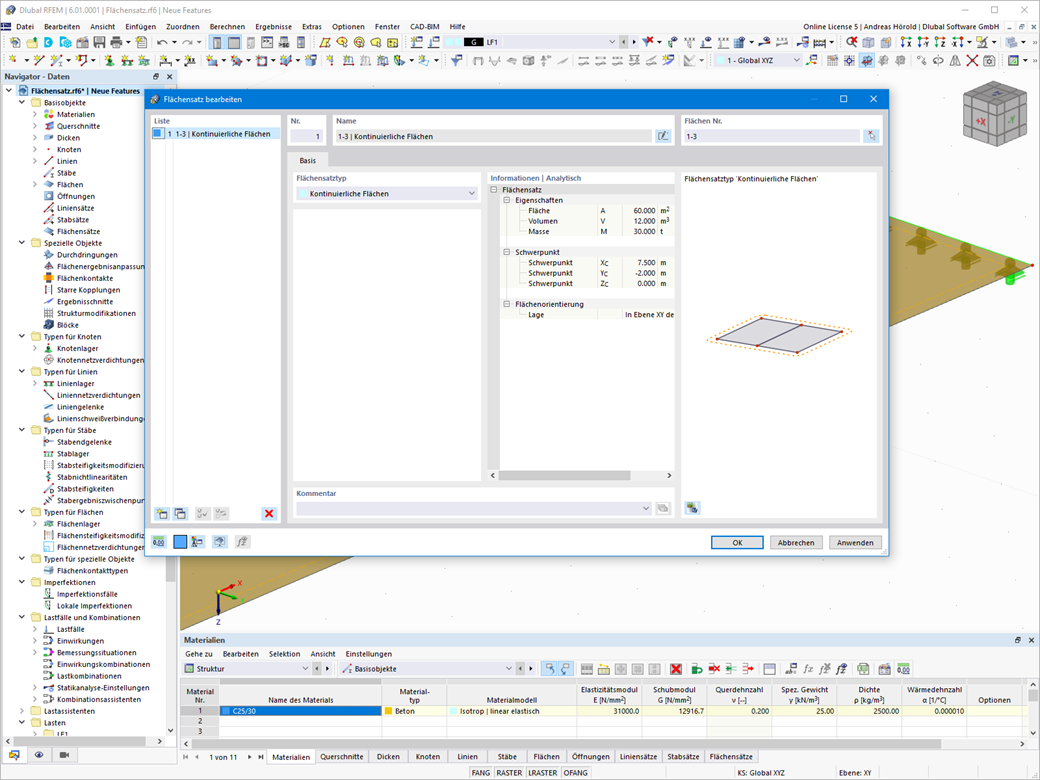The height and width of the screenshot is (780, 1040).
Task: Click the OK button
Action: click(x=737, y=543)
